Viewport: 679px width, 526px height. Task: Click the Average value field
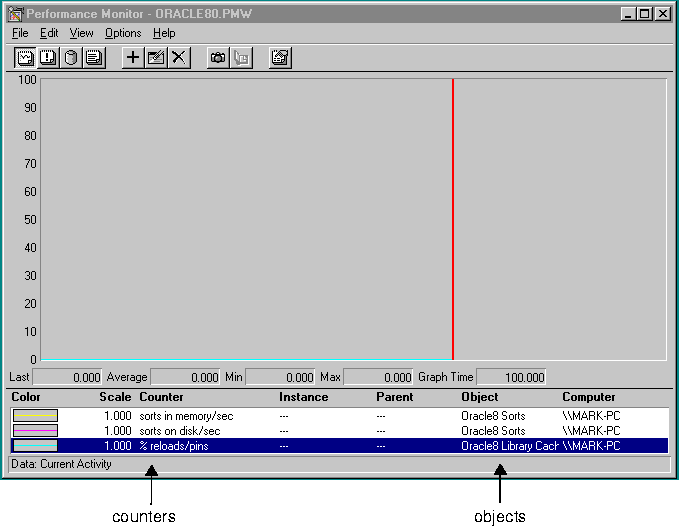(185, 377)
